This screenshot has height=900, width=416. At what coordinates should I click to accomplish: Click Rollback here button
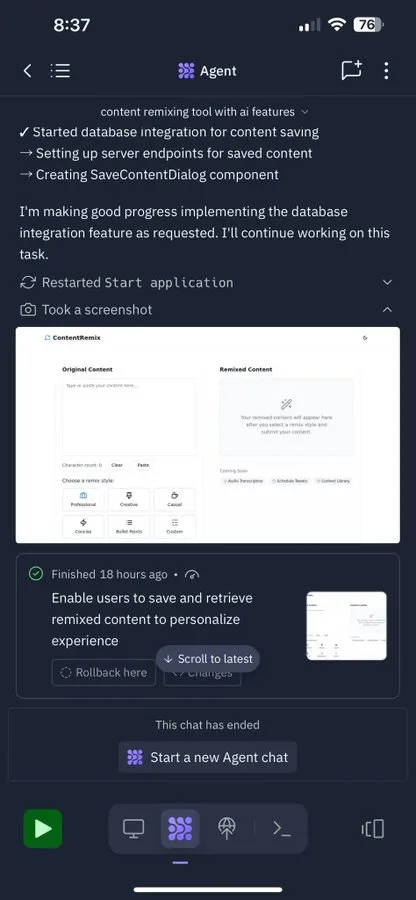point(104,673)
